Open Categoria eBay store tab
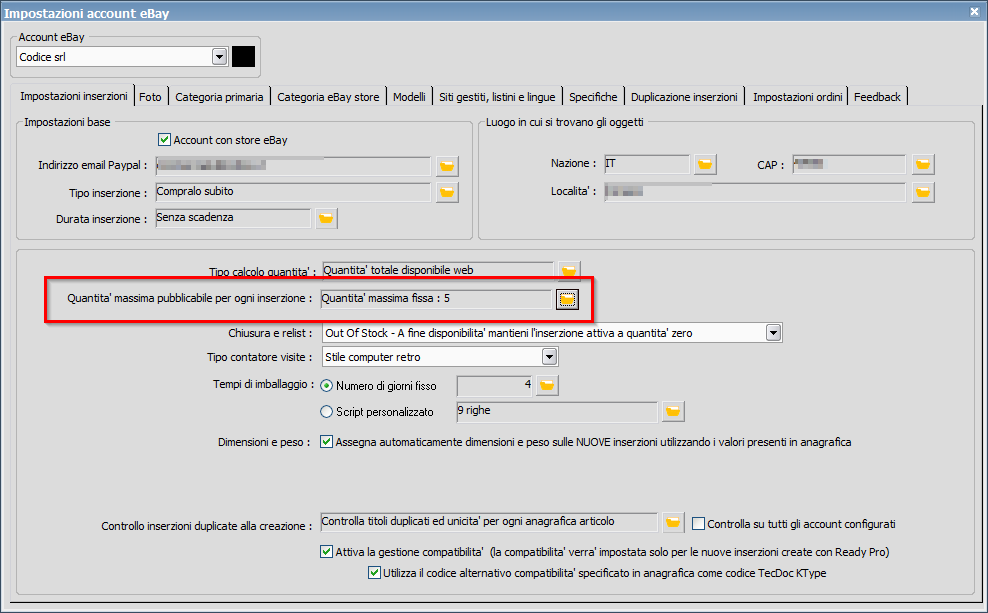Viewport: 988px width, 613px height. 328,97
